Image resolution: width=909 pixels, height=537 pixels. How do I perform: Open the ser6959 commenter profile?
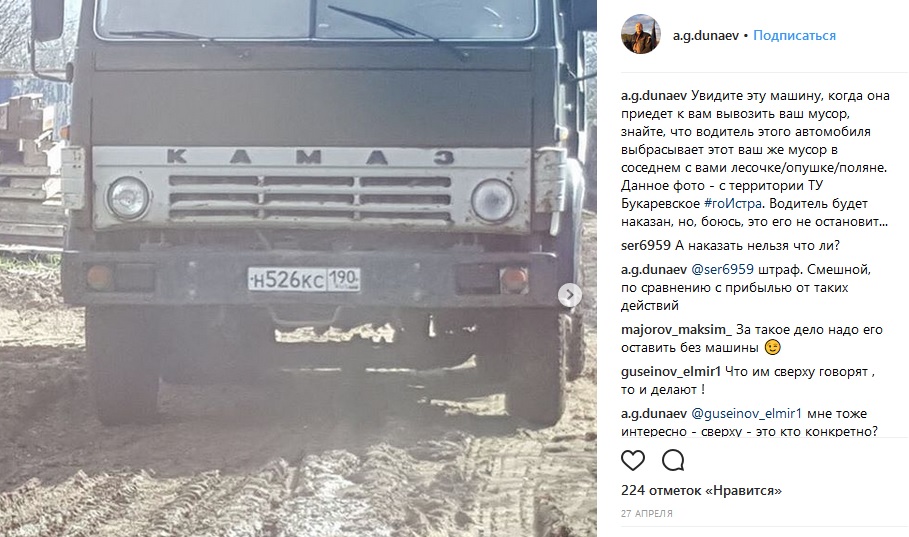click(646, 245)
